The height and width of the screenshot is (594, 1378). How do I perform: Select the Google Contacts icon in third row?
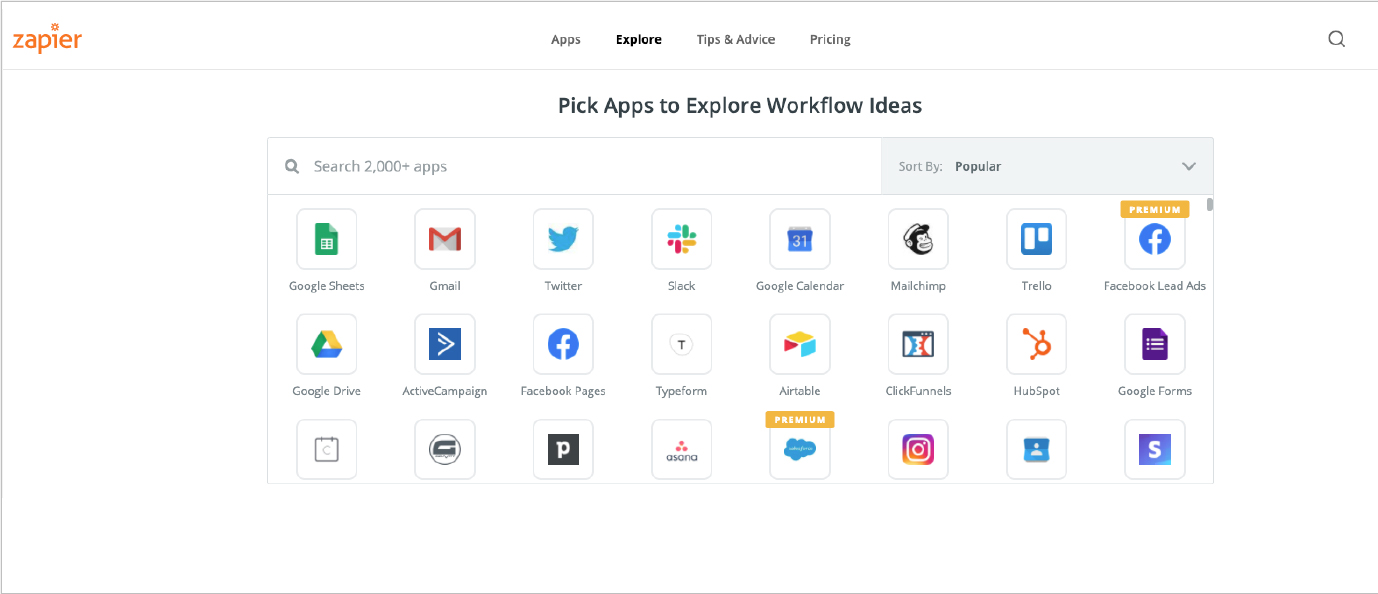click(x=1036, y=450)
